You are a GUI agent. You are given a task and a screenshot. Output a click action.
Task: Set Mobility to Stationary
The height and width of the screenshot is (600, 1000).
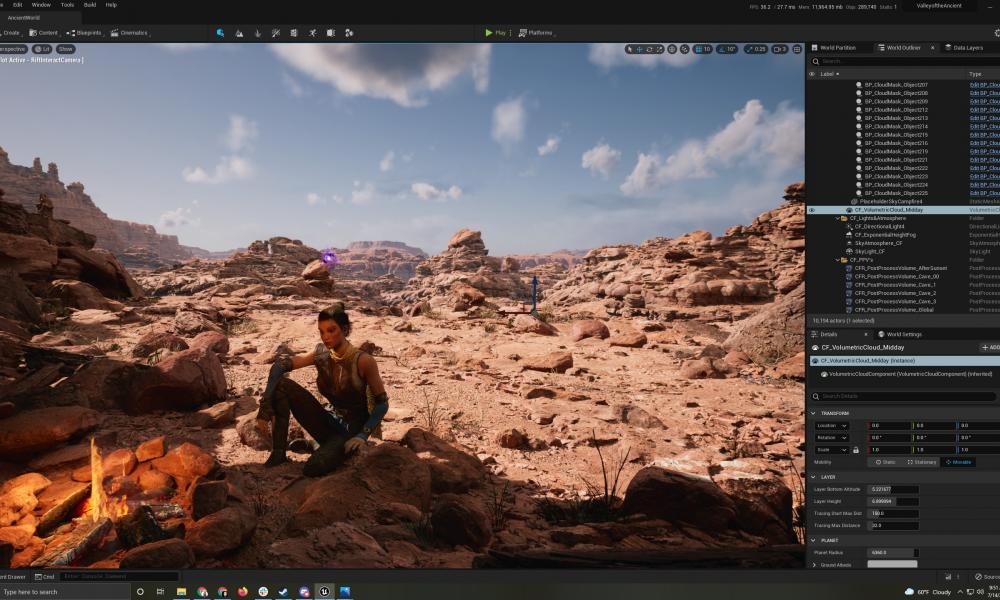click(922, 462)
